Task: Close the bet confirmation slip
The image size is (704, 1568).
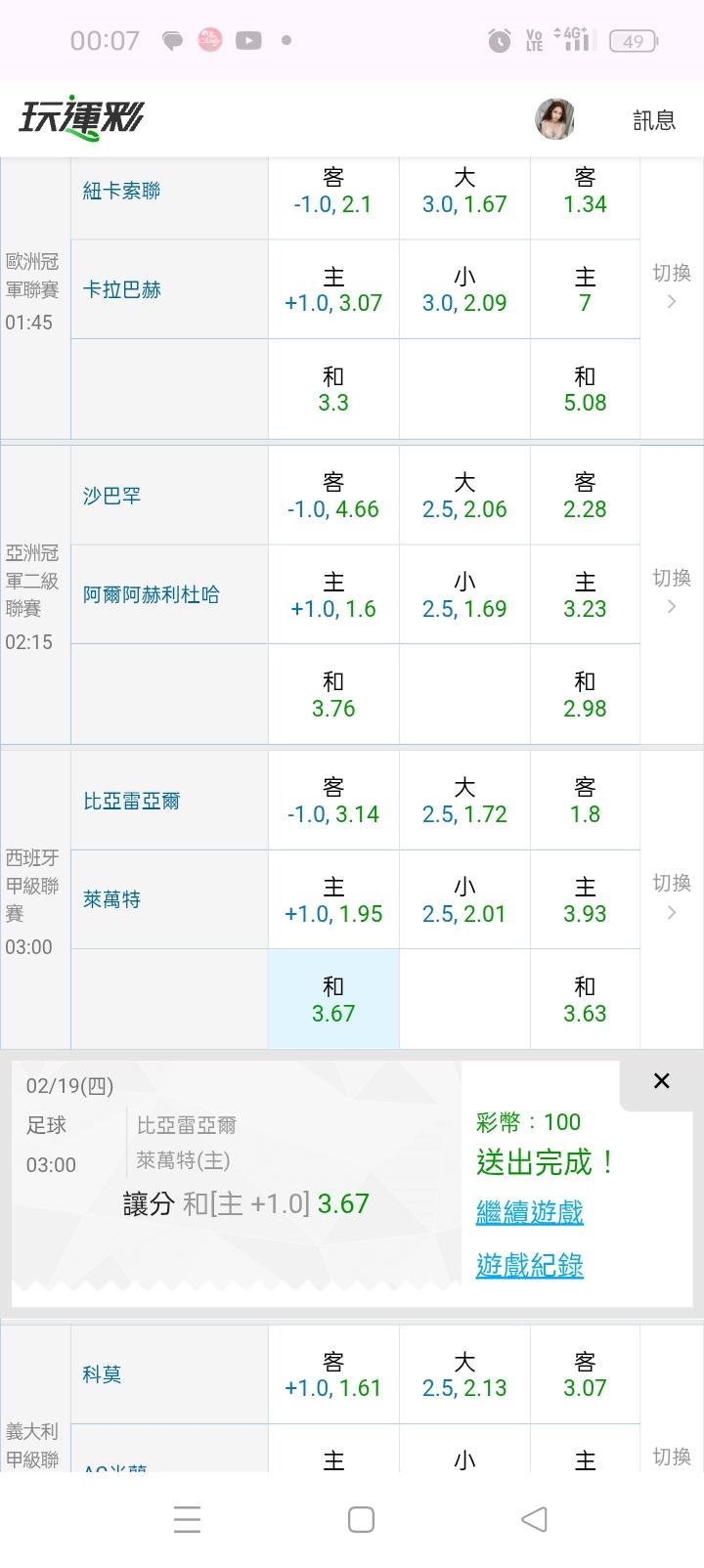Action: 661,1080
